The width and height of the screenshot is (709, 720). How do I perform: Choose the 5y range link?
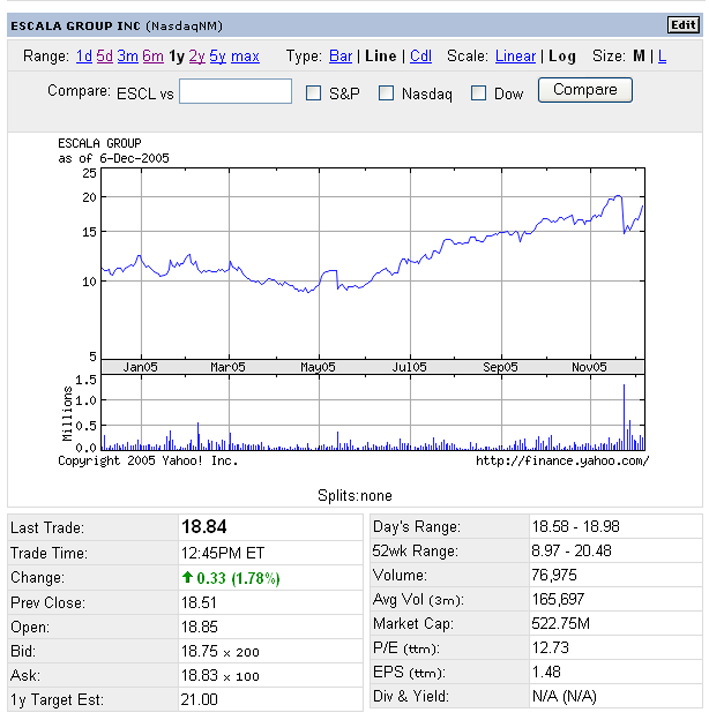tap(218, 56)
